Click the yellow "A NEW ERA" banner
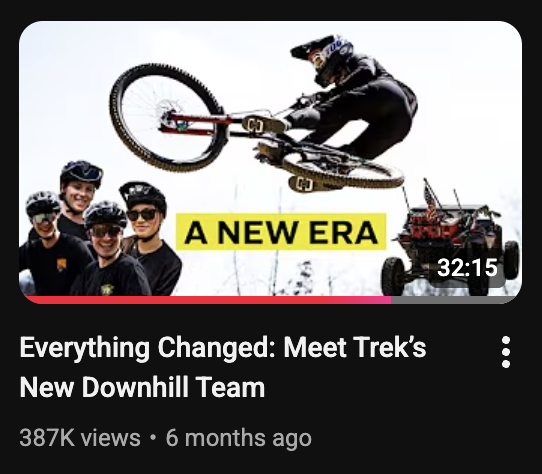Screen dimensions: 542x474 tap(281, 232)
